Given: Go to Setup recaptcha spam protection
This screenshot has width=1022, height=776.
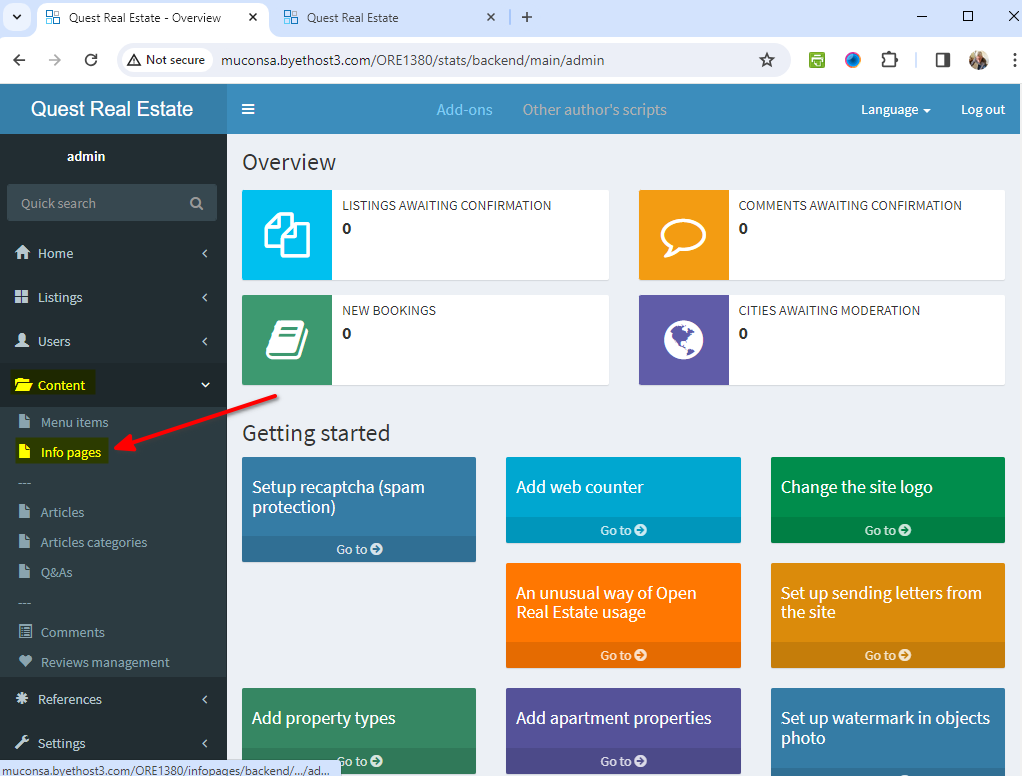Looking at the screenshot, I should coord(359,549).
